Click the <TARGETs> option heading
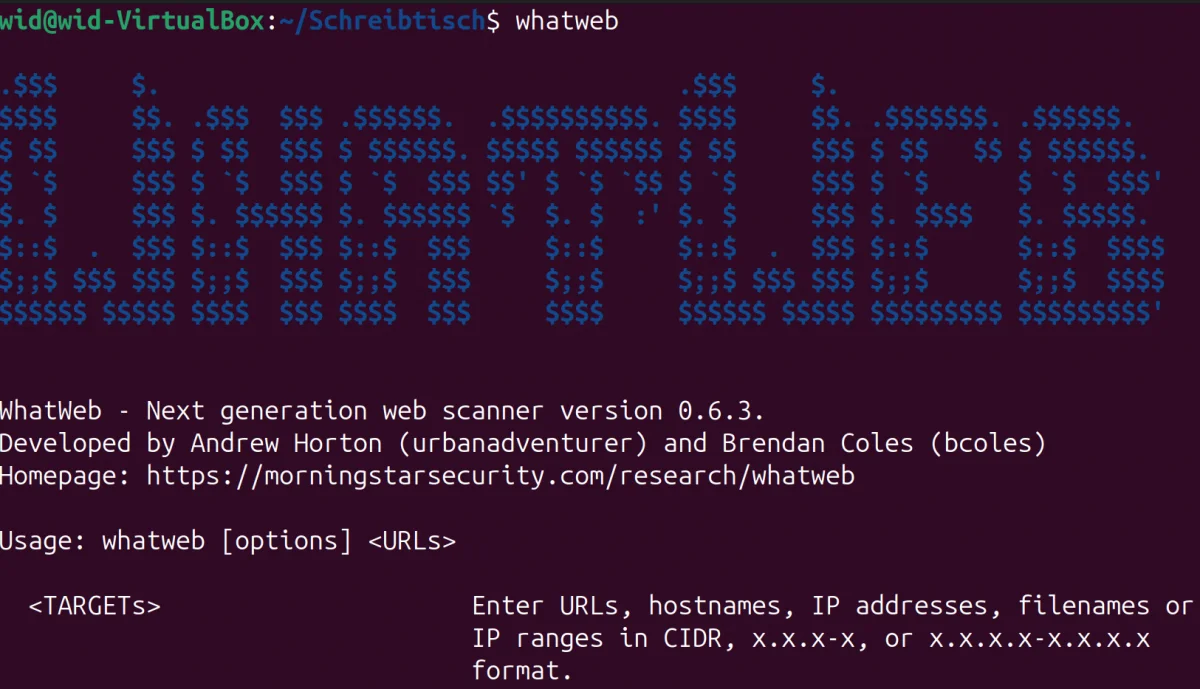Image resolution: width=1200 pixels, height=689 pixels. coord(95,606)
